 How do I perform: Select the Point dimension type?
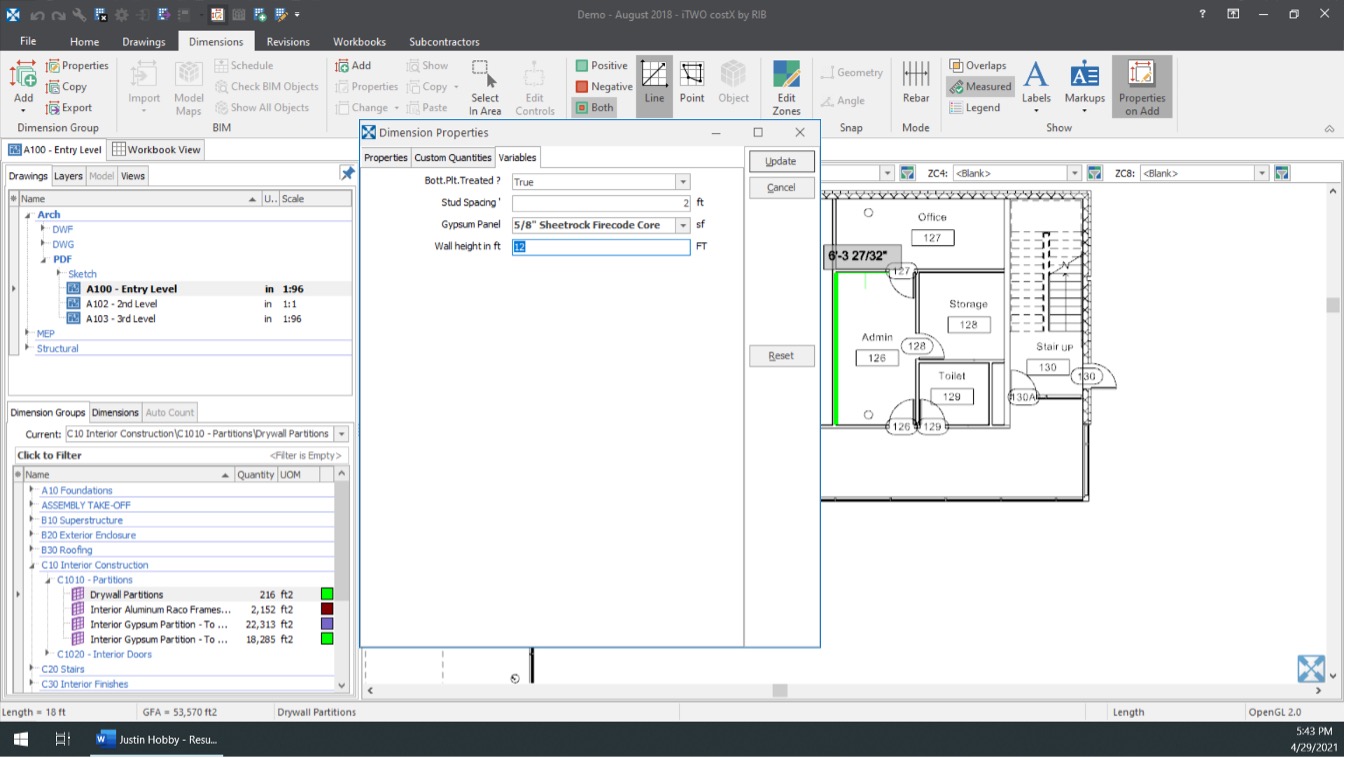(692, 84)
